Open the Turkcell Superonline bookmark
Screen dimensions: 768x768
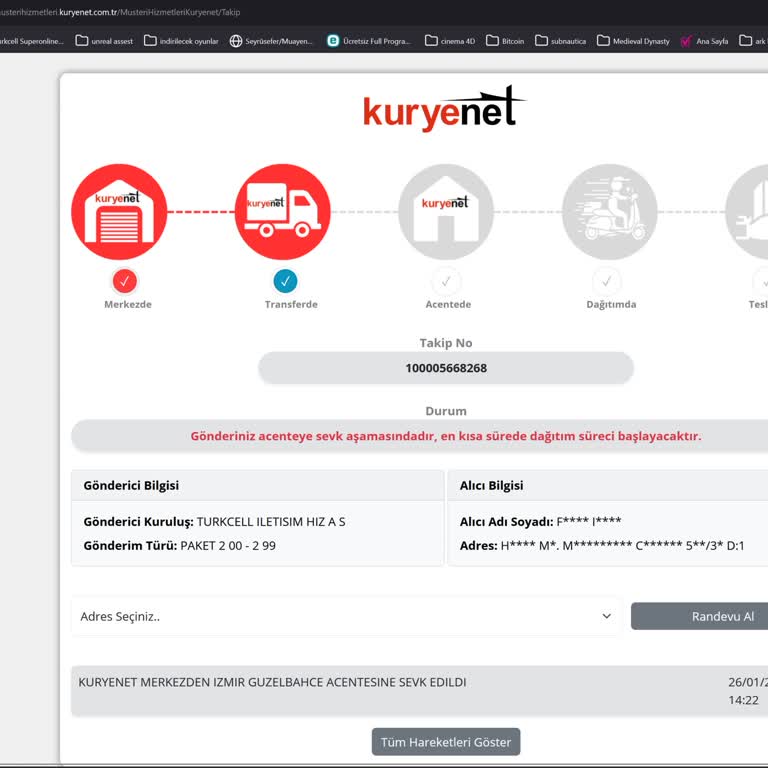[32, 41]
